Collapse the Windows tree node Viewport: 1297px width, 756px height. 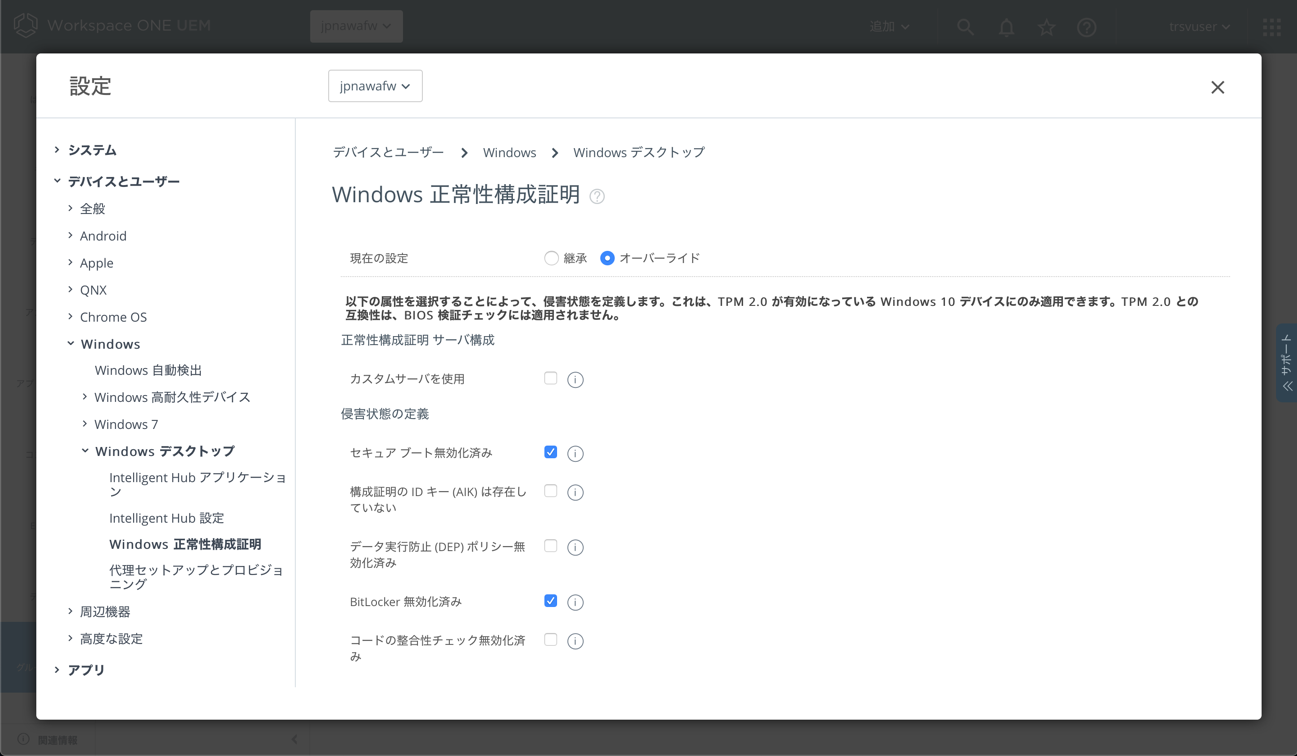click(x=70, y=343)
